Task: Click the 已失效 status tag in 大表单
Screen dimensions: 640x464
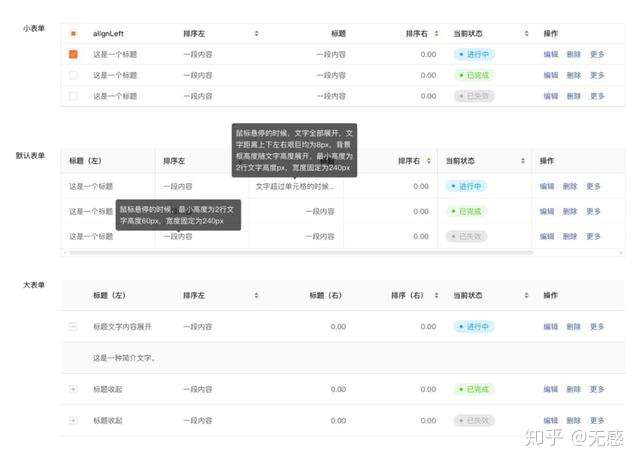Action: click(x=474, y=420)
